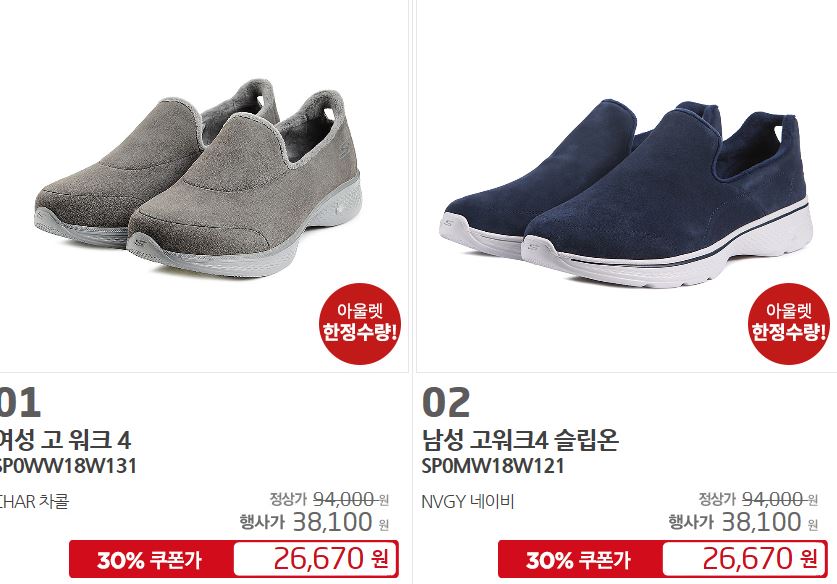Click the struck-through 94,000 price of item 01
Screen dimensions: 837x584
(x=345, y=499)
